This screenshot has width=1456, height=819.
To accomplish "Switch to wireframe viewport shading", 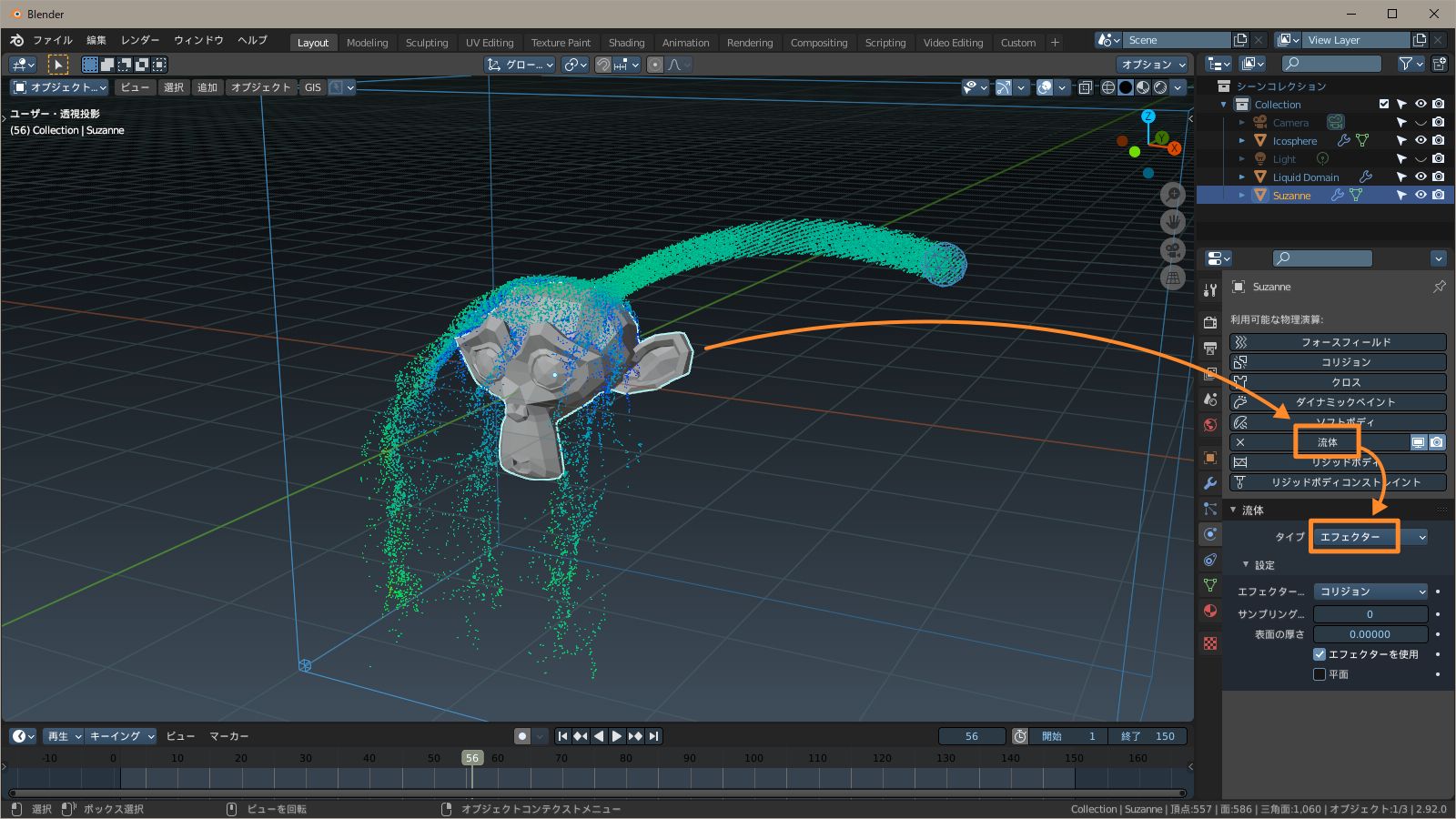I will tap(1108, 87).
